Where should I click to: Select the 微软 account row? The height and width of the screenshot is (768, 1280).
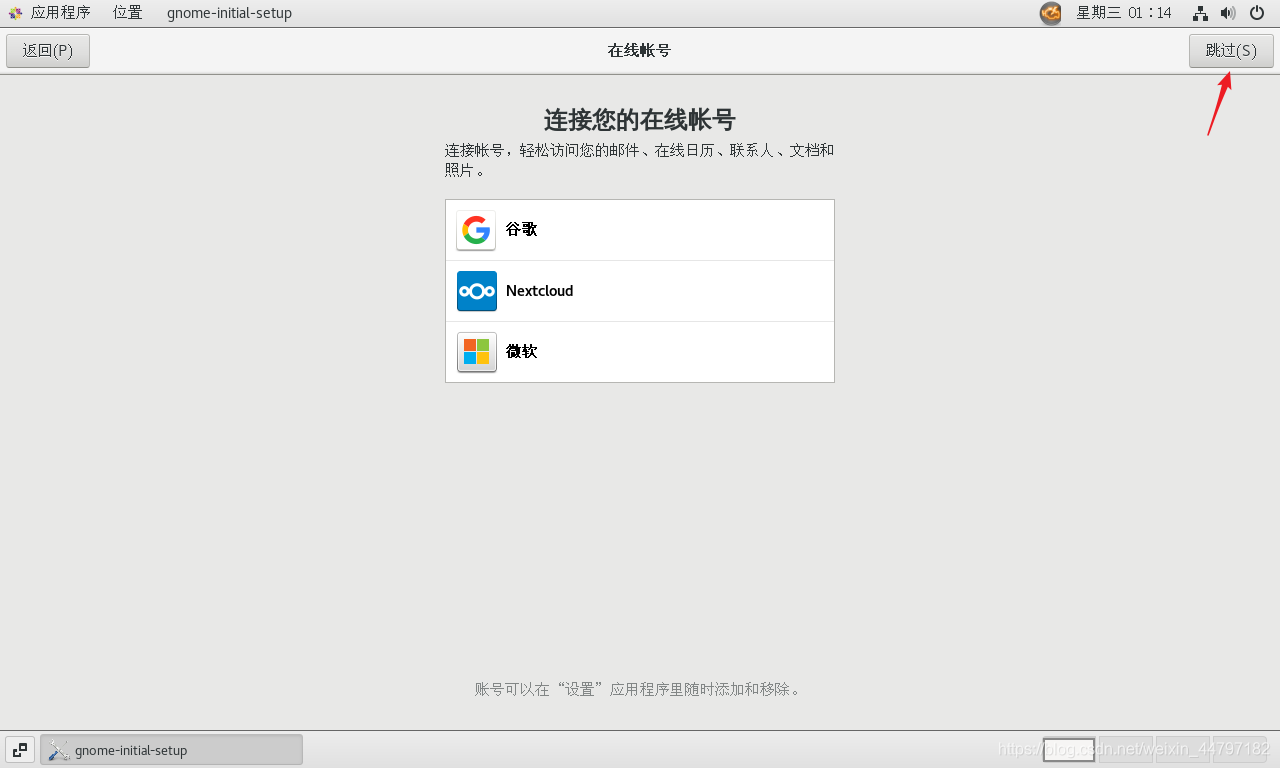click(x=640, y=352)
